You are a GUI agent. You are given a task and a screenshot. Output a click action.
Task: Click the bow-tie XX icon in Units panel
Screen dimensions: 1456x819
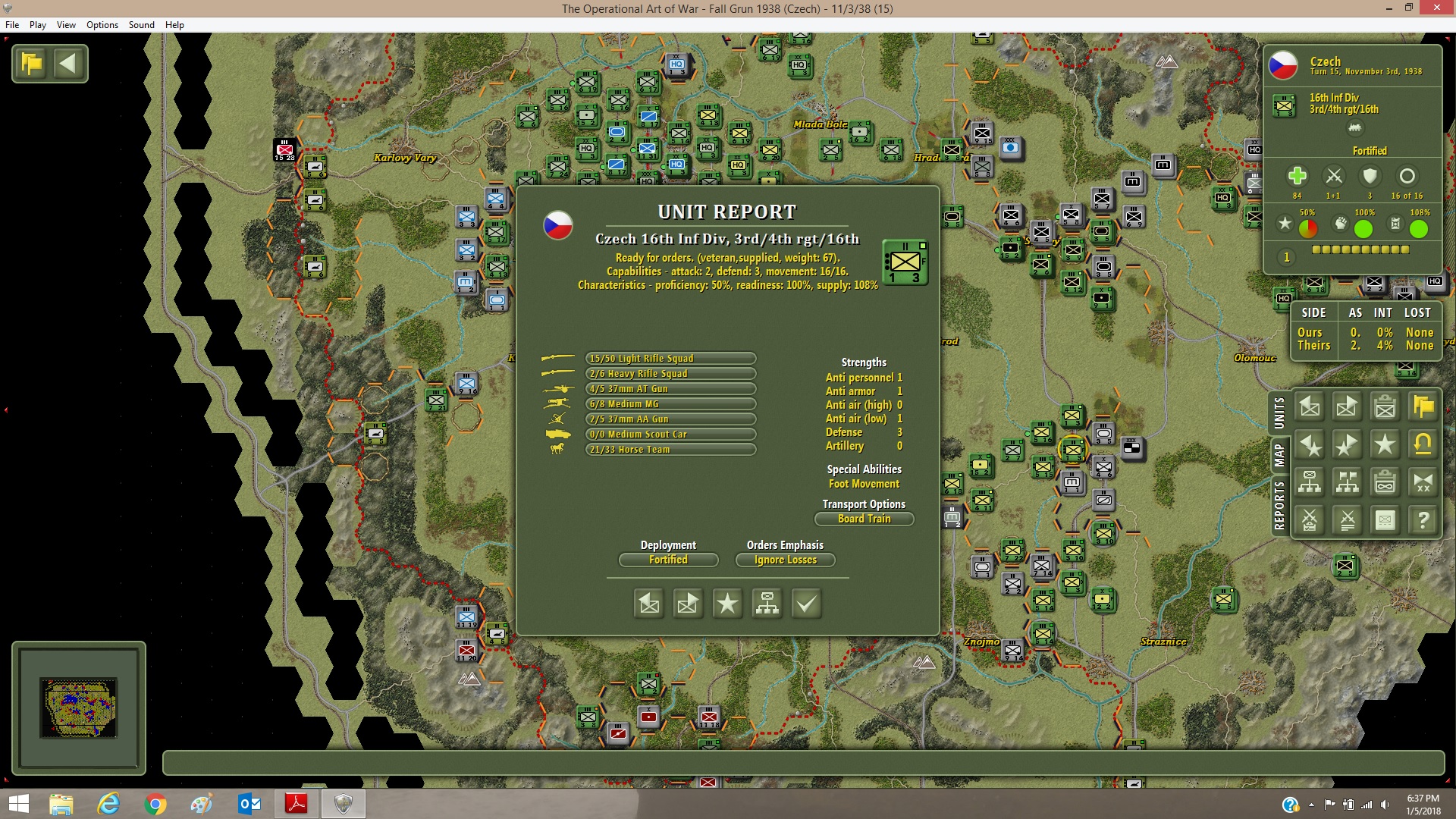1423,482
